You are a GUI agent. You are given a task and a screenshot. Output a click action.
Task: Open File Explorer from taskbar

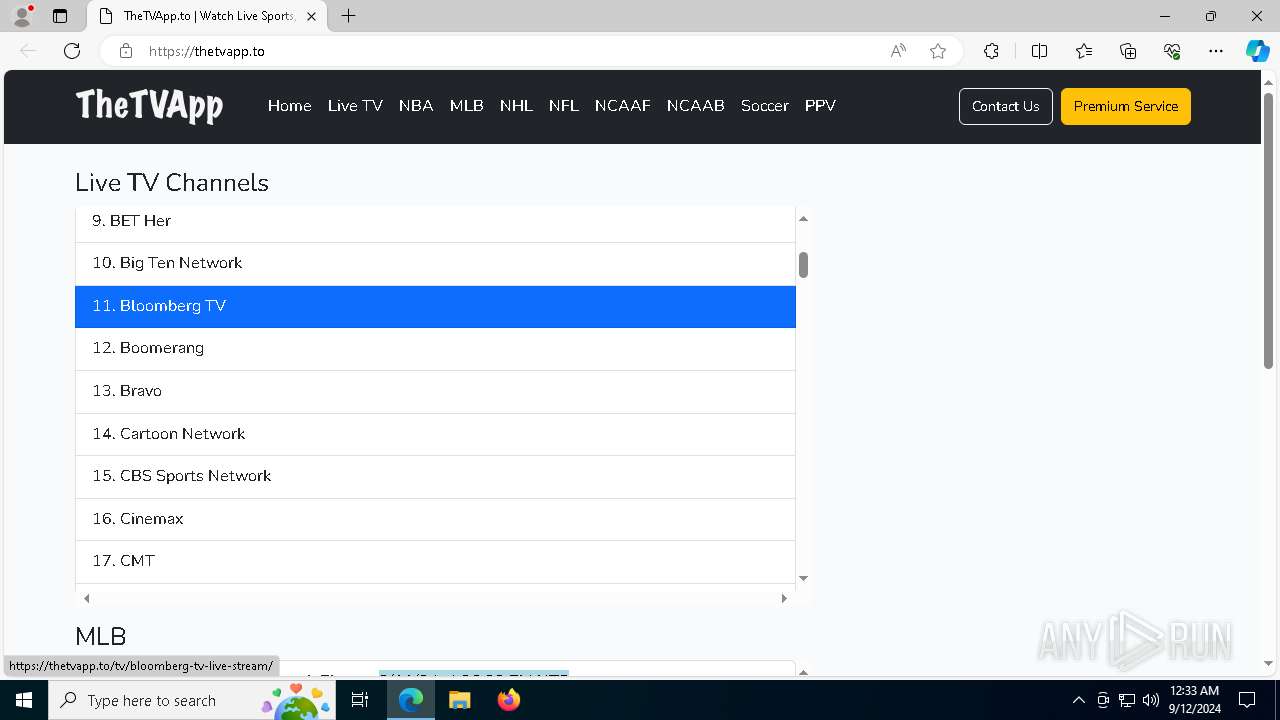pos(460,700)
